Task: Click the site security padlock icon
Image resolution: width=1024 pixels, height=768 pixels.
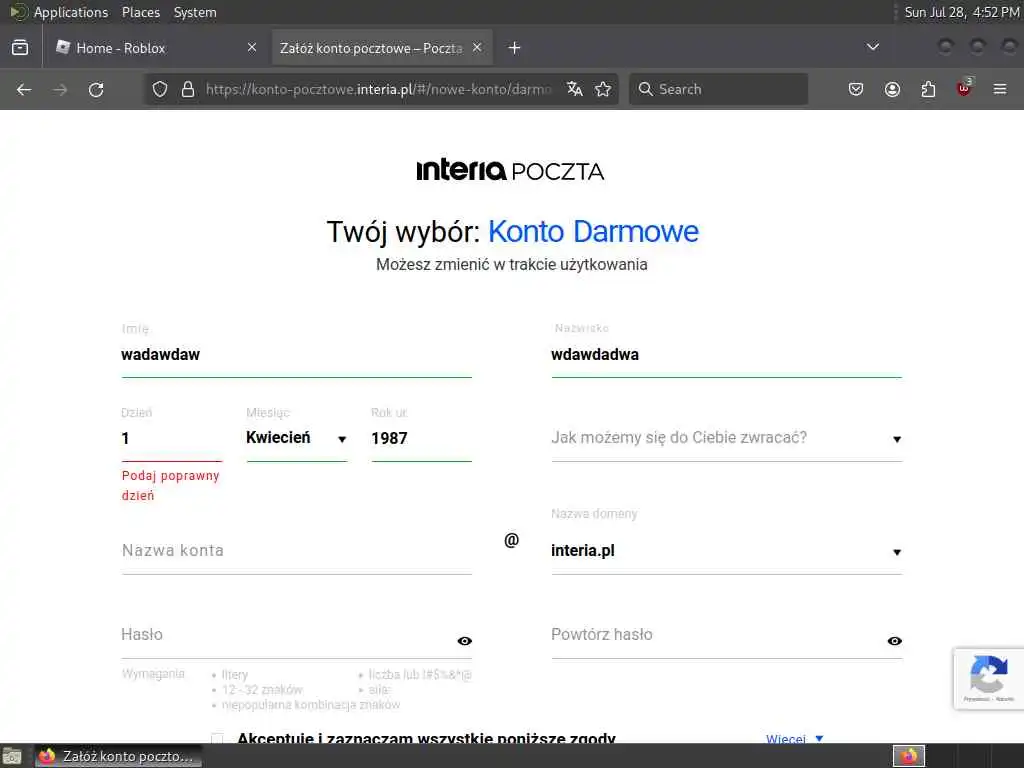Action: pos(188,89)
